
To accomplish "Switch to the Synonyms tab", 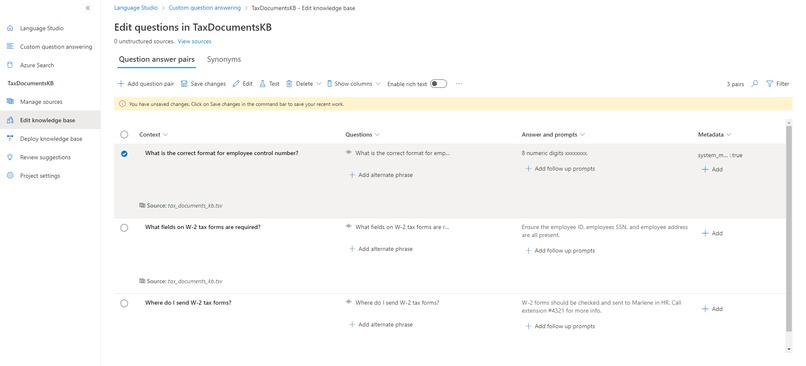I will pos(224,60).
